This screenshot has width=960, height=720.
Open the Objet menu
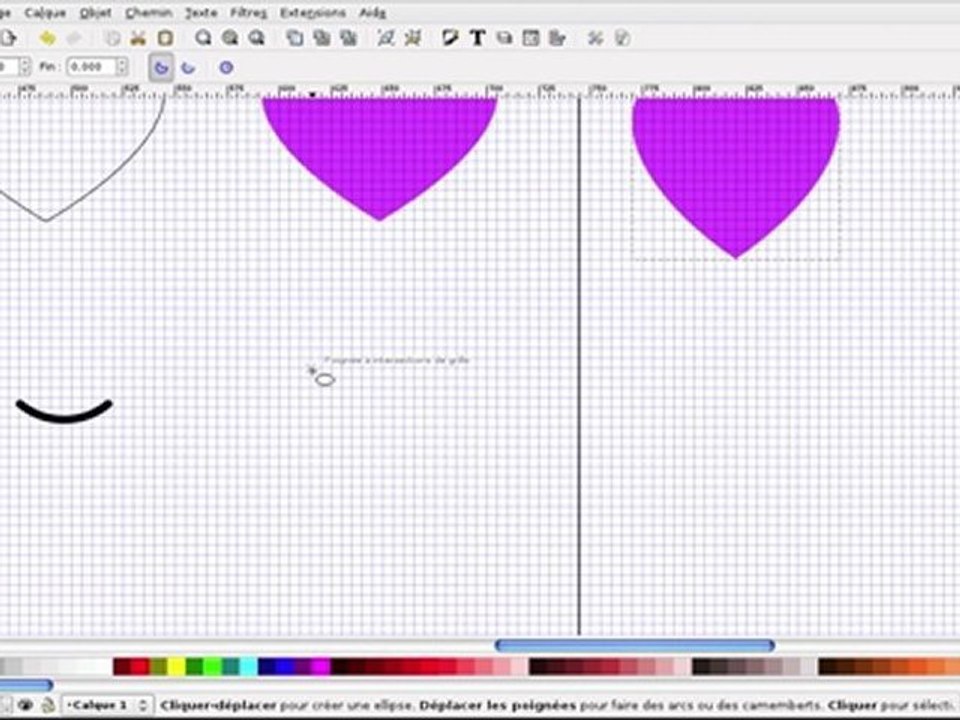[x=96, y=13]
